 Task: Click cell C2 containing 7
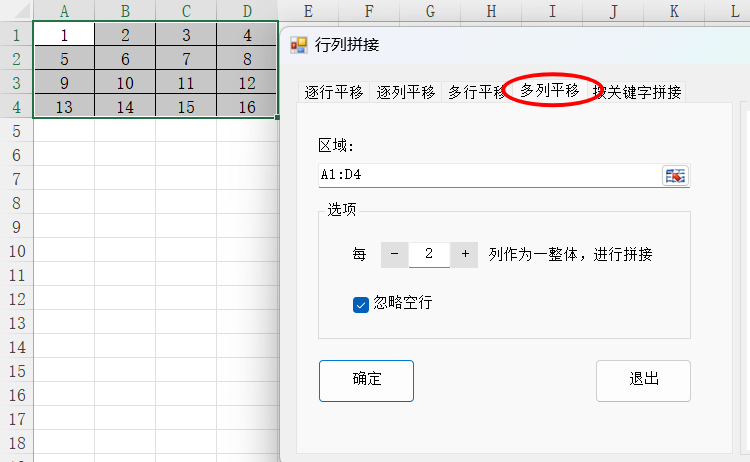[x=186, y=59]
